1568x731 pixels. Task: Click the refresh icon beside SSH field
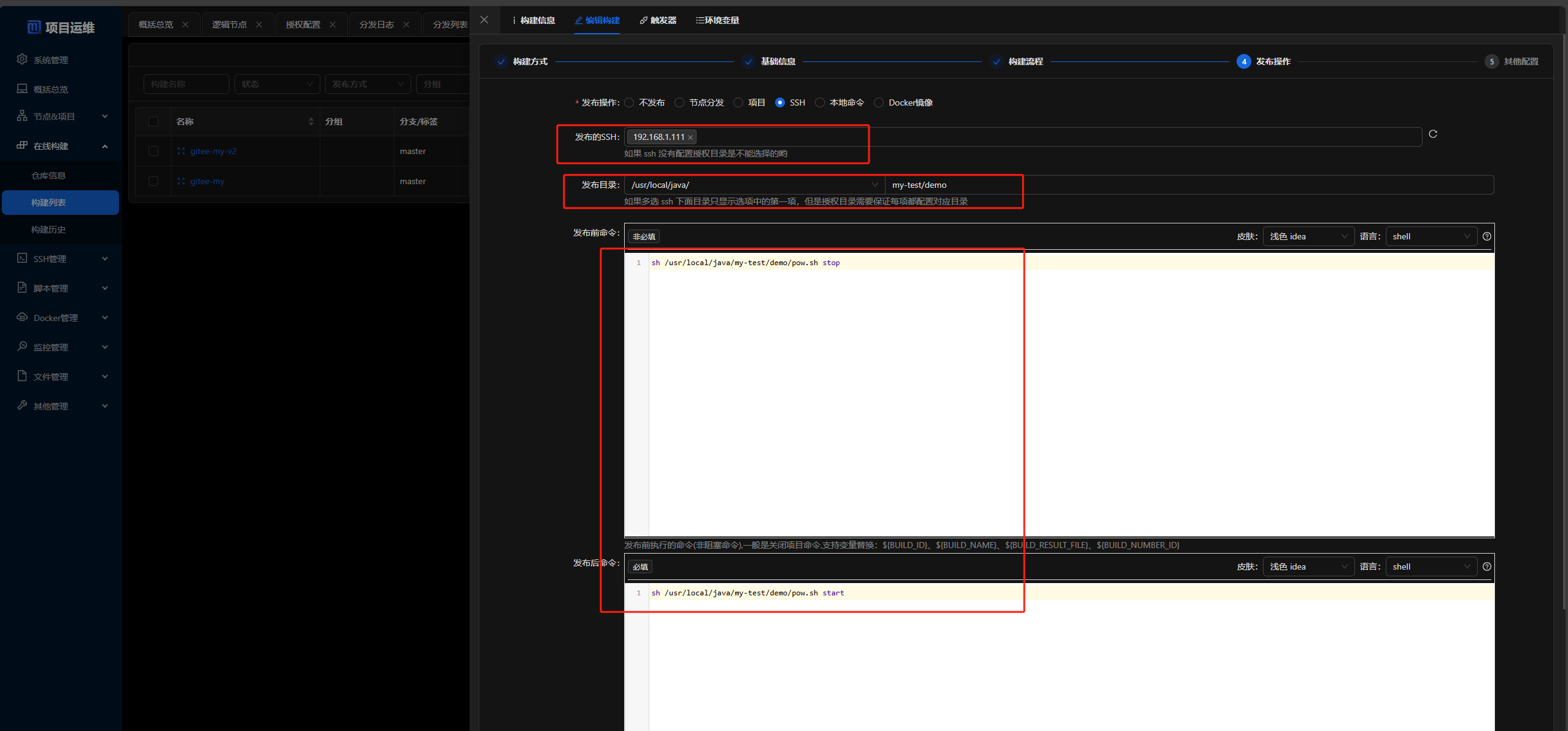1432,134
